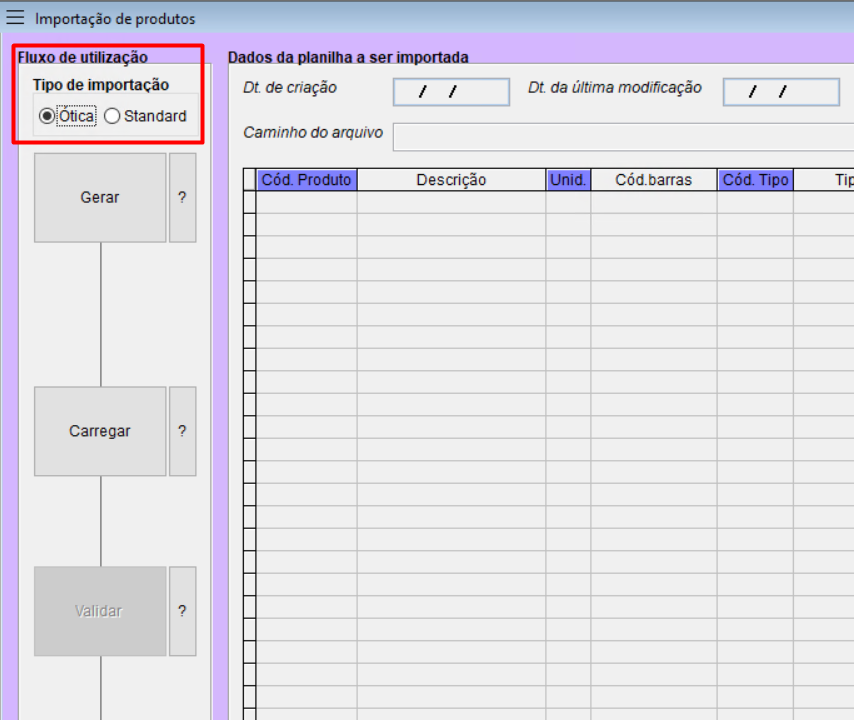Open help for the Validar step
Image resolution: width=854 pixels, height=720 pixels.
pos(182,611)
